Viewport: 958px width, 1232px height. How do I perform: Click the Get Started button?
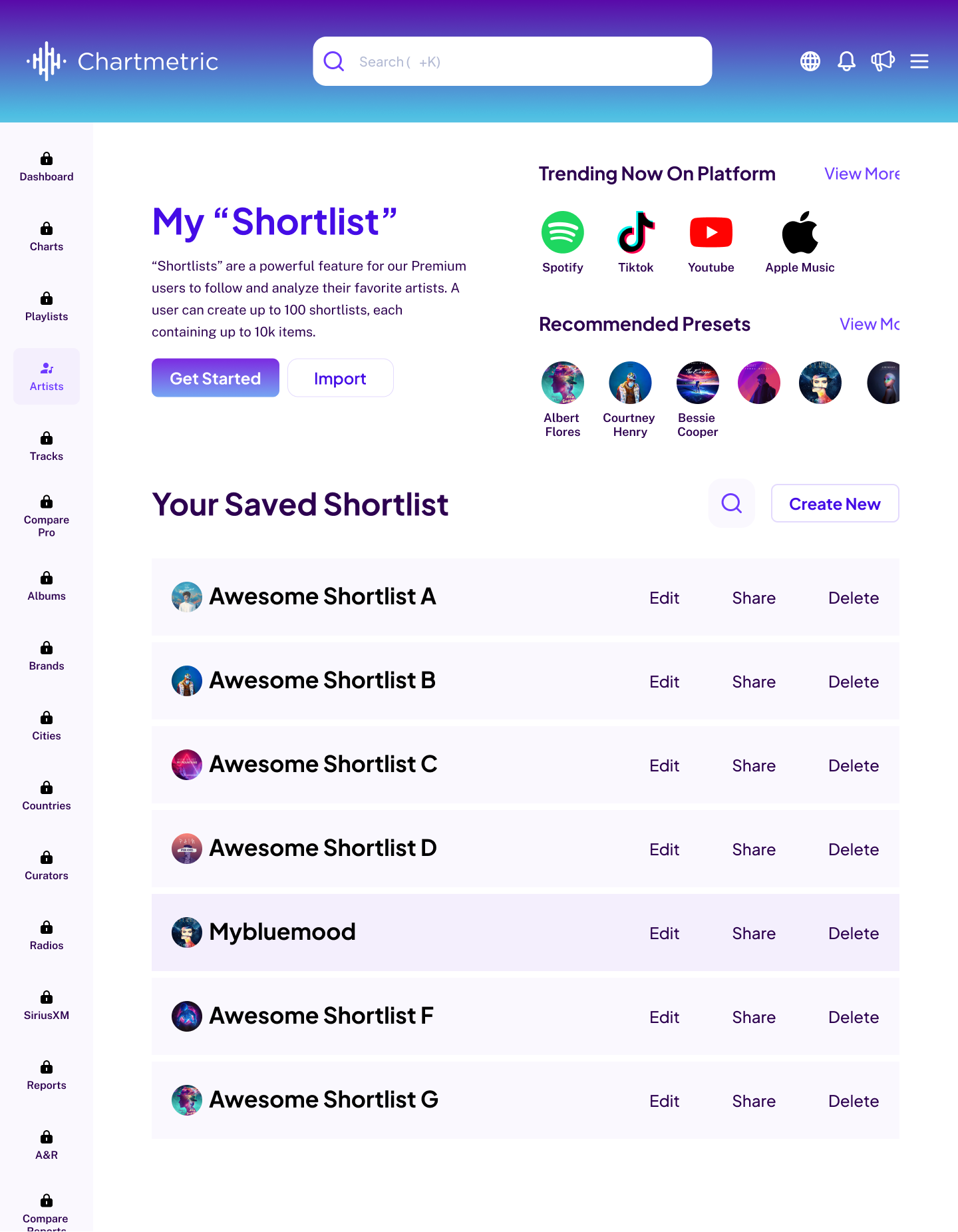pyautogui.click(x=215, y=378)
